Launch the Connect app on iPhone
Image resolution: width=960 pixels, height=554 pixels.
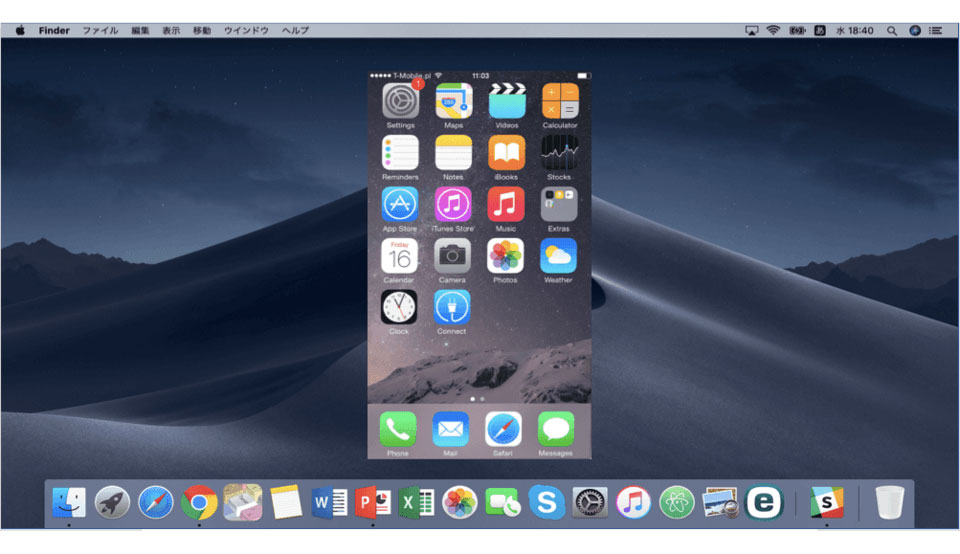coord(452,307)
